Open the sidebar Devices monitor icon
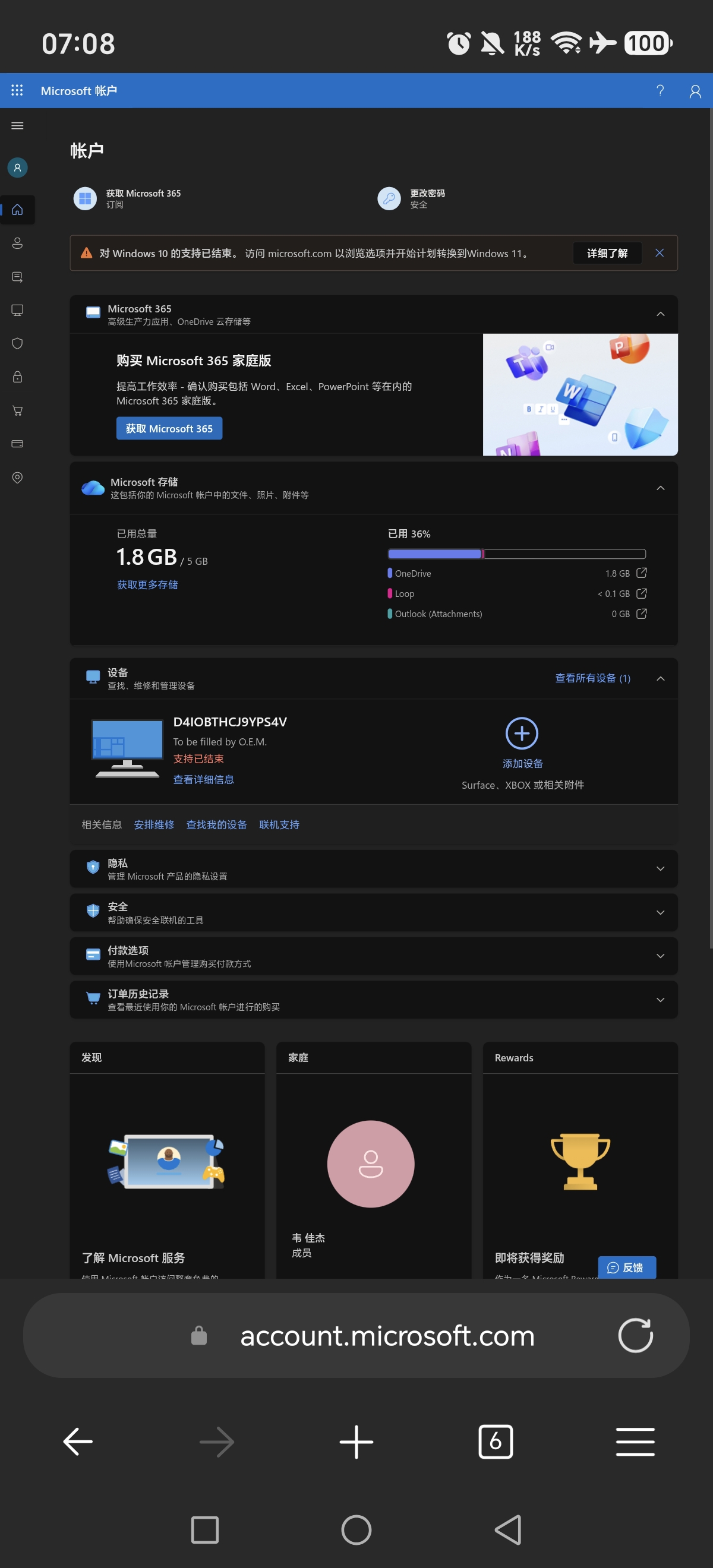The width and height of the screenshot is (713, 1568). coord(17,310)
